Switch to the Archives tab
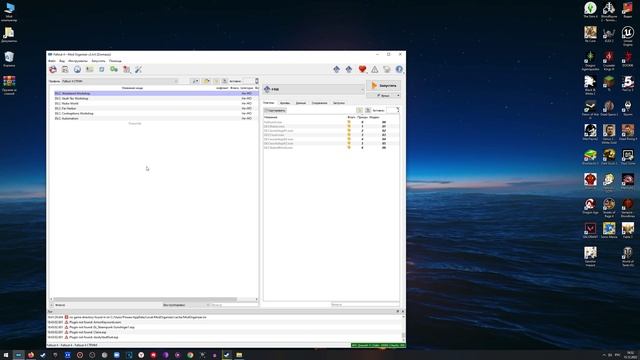The image size is (640, 360). click(284, 103)
